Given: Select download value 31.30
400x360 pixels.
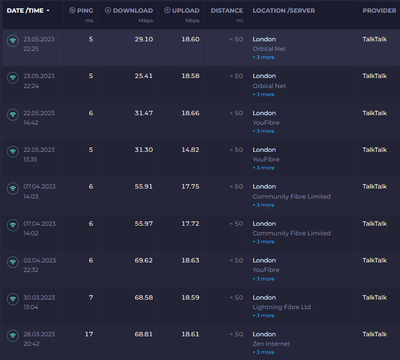Looking at the screenshot, I should [144, 150].
